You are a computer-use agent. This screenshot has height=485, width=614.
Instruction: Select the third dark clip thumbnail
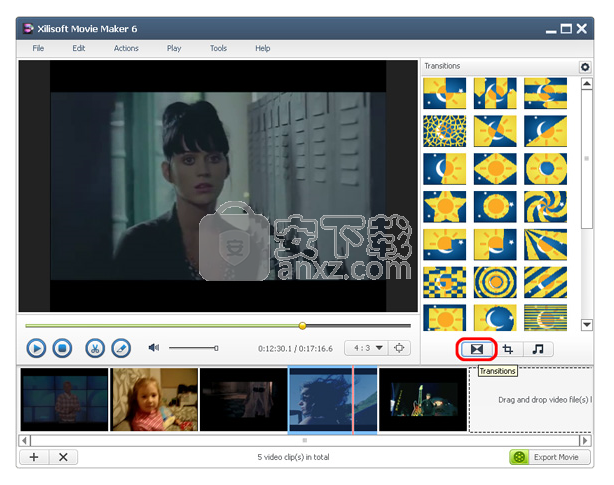click(244, 399)
